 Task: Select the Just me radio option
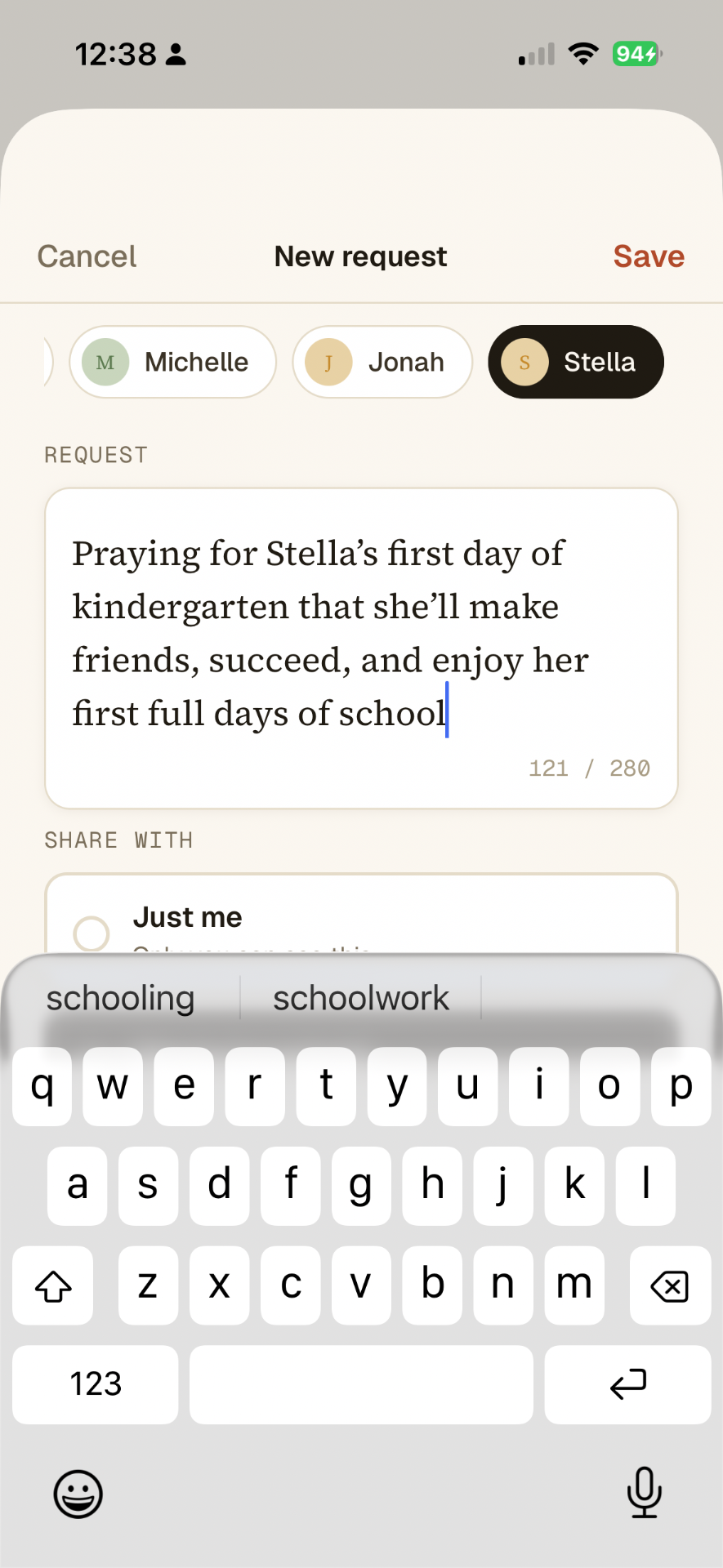pos(91,933)
